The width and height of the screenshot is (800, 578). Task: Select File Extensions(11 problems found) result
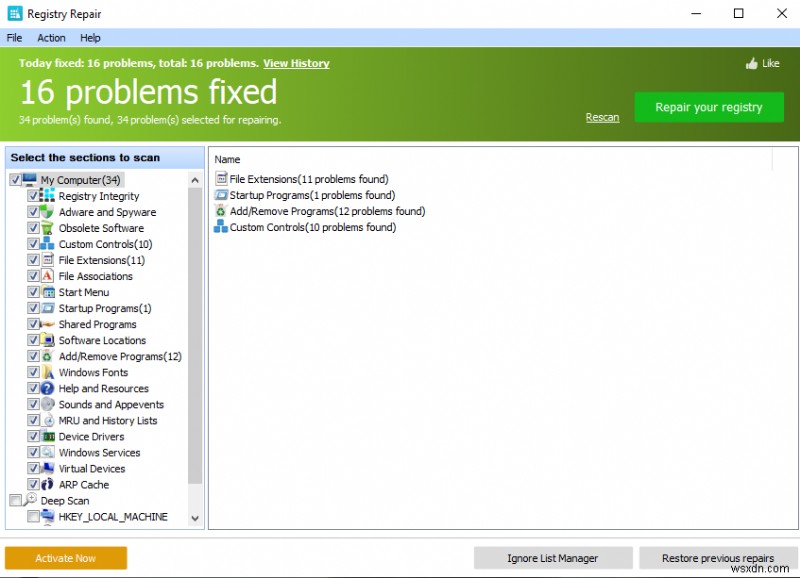pyautogui.click(x=309, y=179)
